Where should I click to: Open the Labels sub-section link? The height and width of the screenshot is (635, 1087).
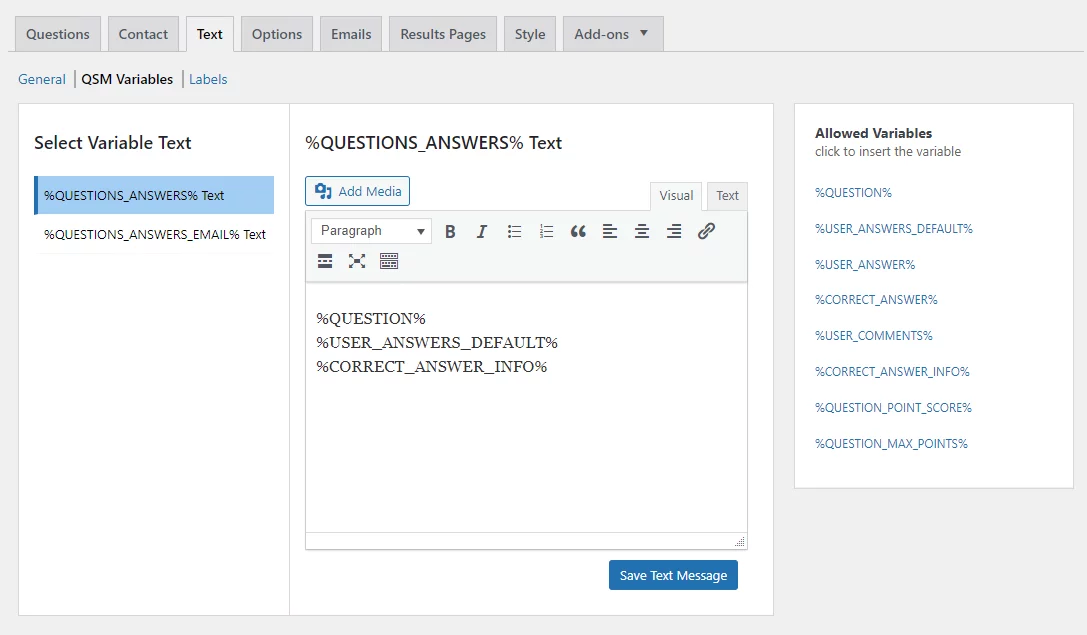pos(208,79)
